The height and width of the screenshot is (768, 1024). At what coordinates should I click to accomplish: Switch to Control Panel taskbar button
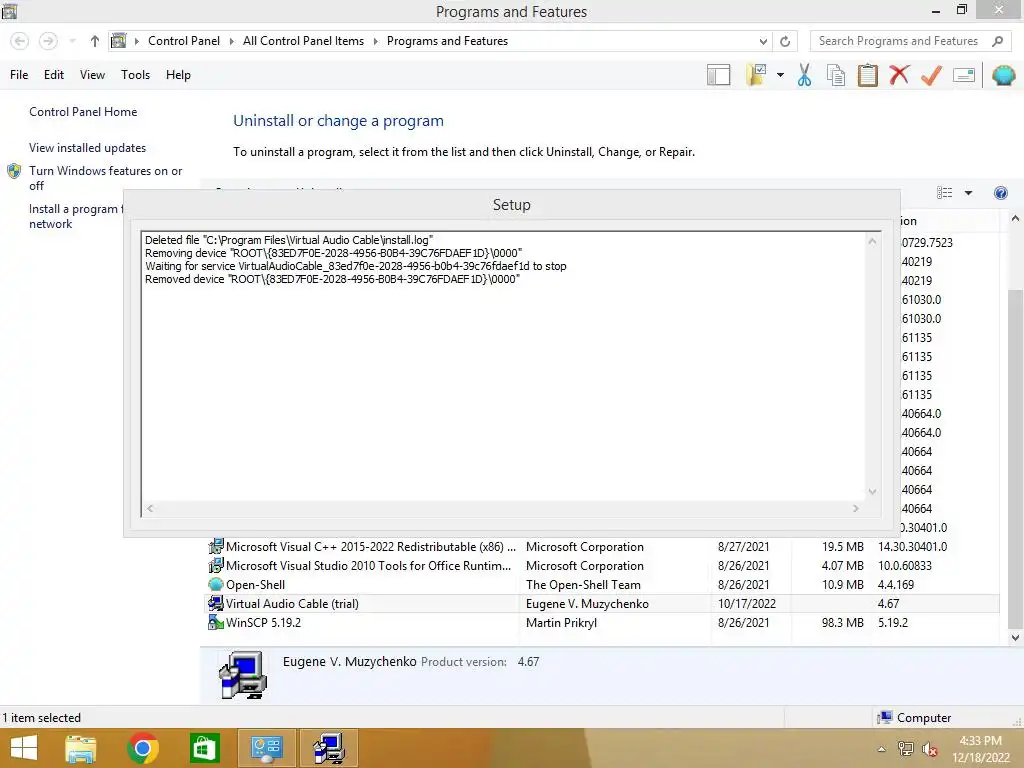[266, 748]
